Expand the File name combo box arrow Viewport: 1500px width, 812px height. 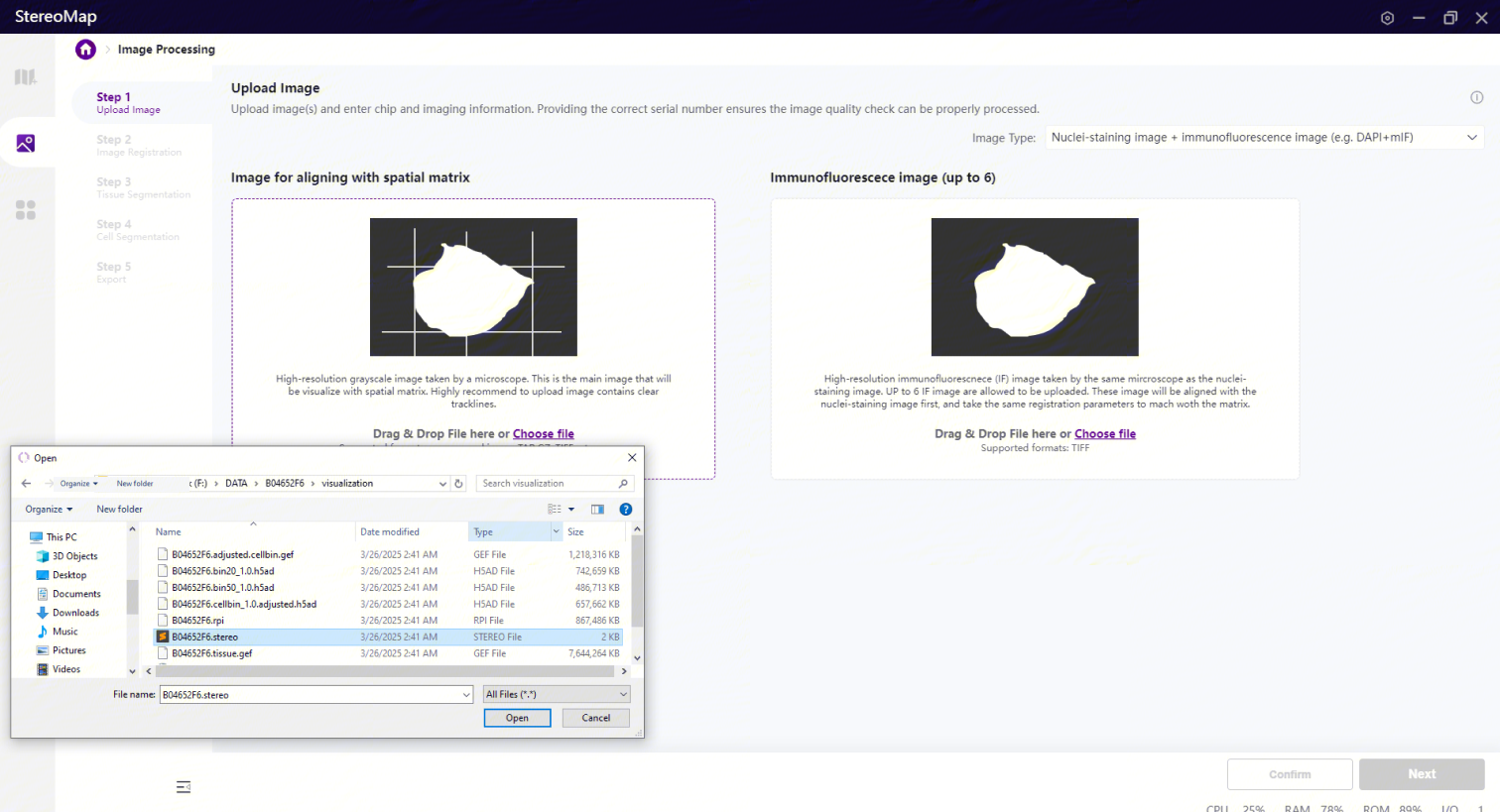coord(466,695)
